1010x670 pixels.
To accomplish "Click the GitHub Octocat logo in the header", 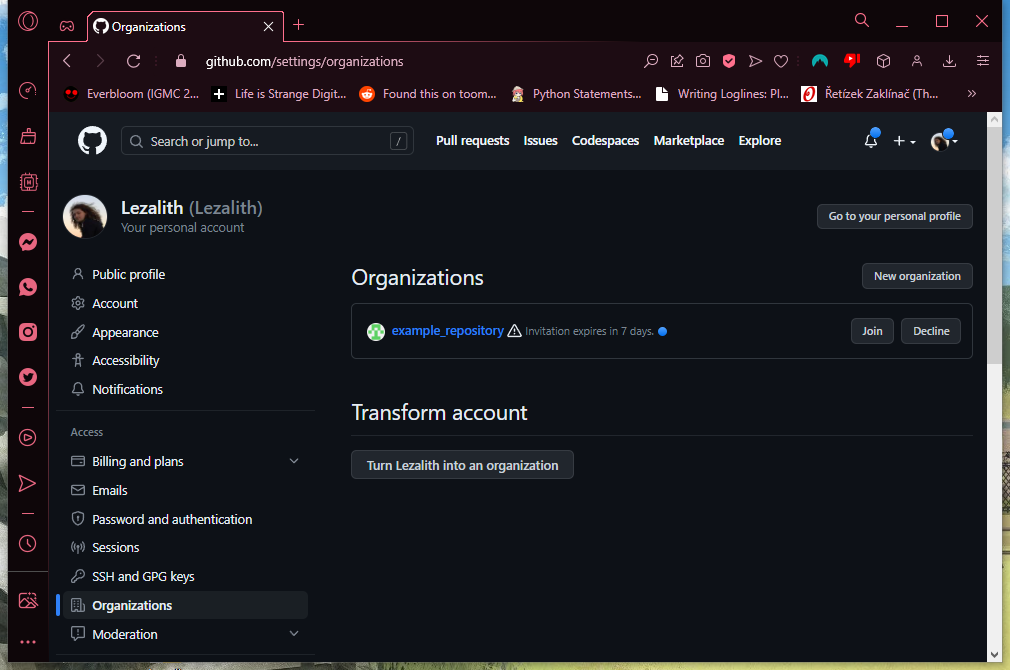I will 92,140.
